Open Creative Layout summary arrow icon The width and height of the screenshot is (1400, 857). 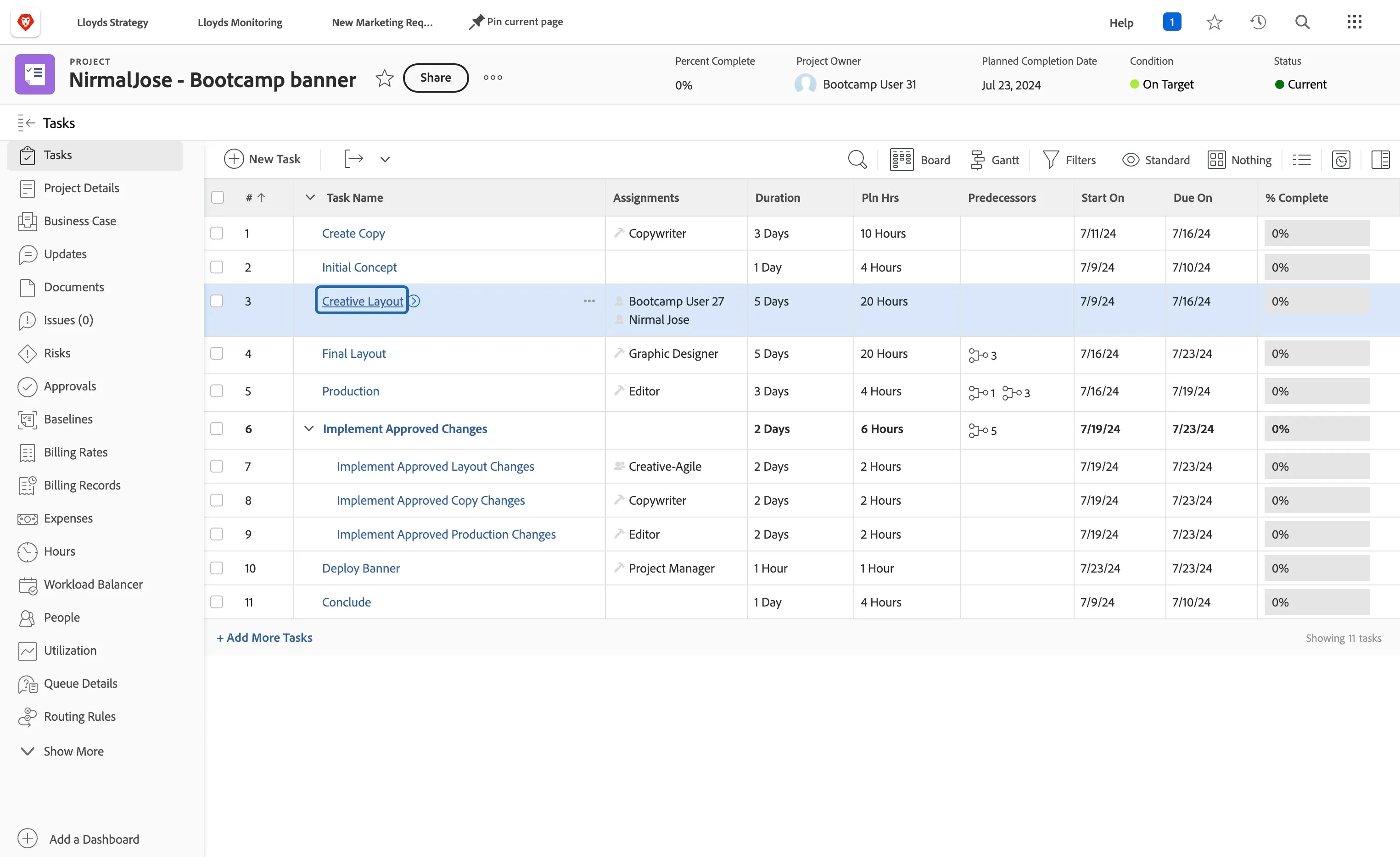click(x=415, y=301)
